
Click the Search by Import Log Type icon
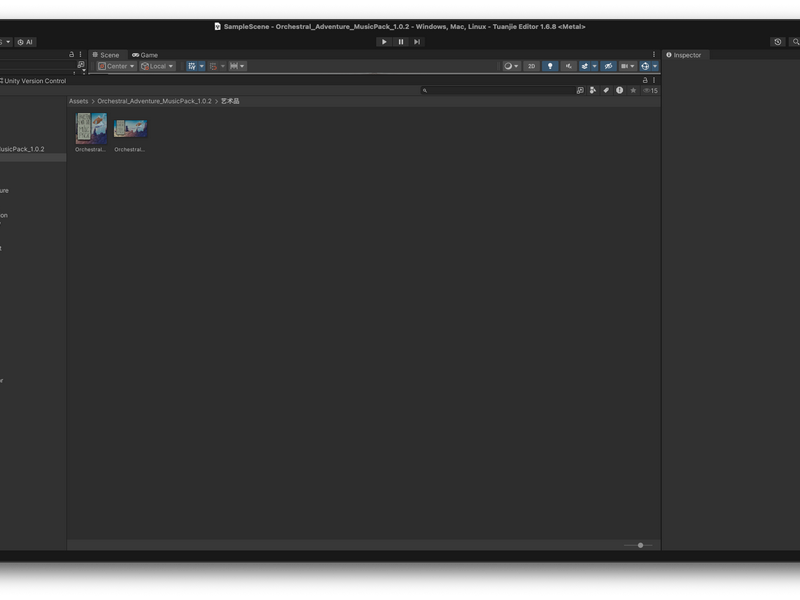[x=619, y=90]
